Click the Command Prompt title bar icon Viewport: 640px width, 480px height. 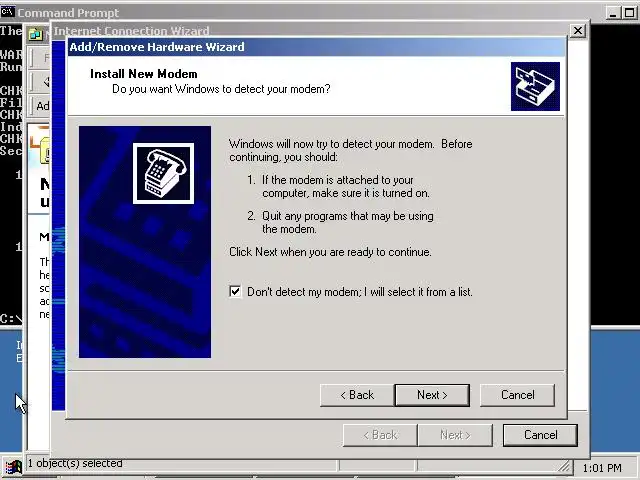point(7,12)
